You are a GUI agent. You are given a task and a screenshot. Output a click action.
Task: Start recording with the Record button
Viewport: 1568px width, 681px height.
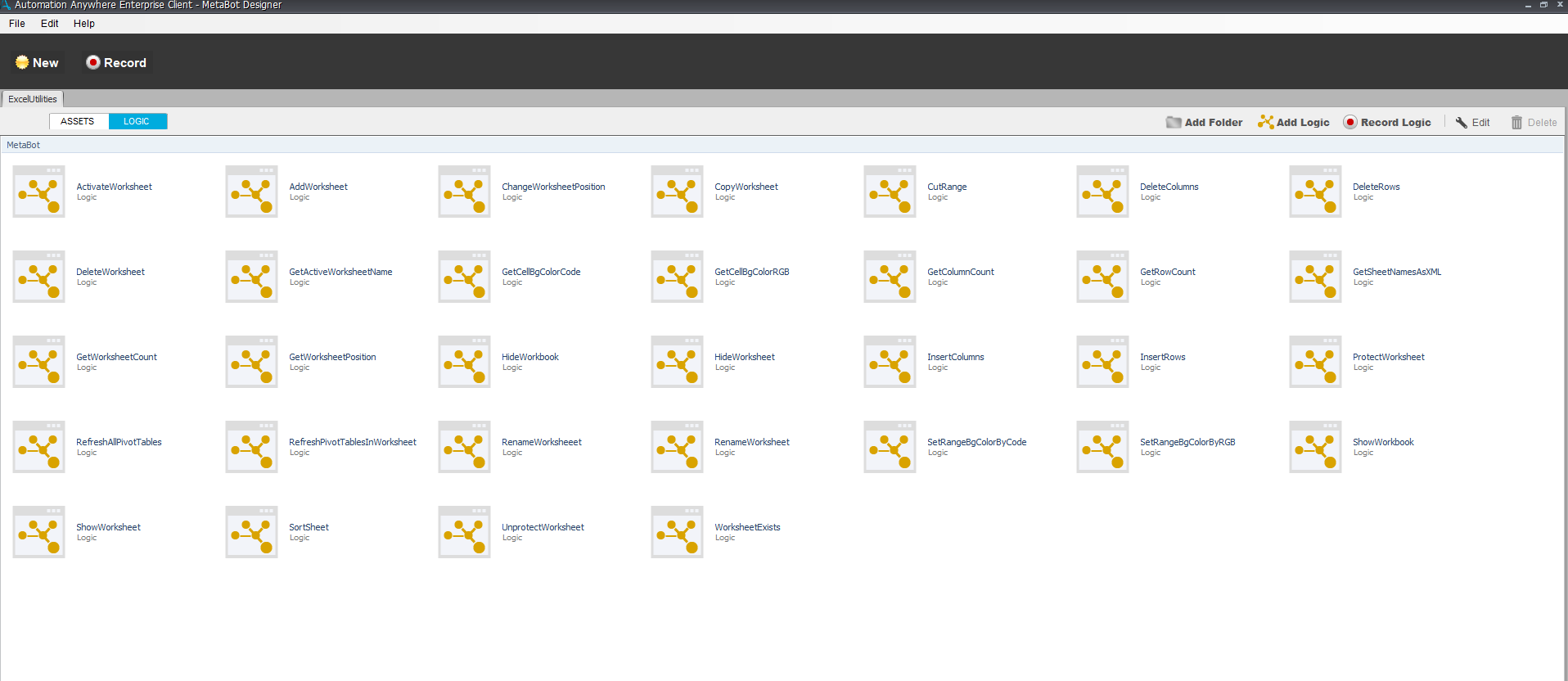tap(116, 63)
